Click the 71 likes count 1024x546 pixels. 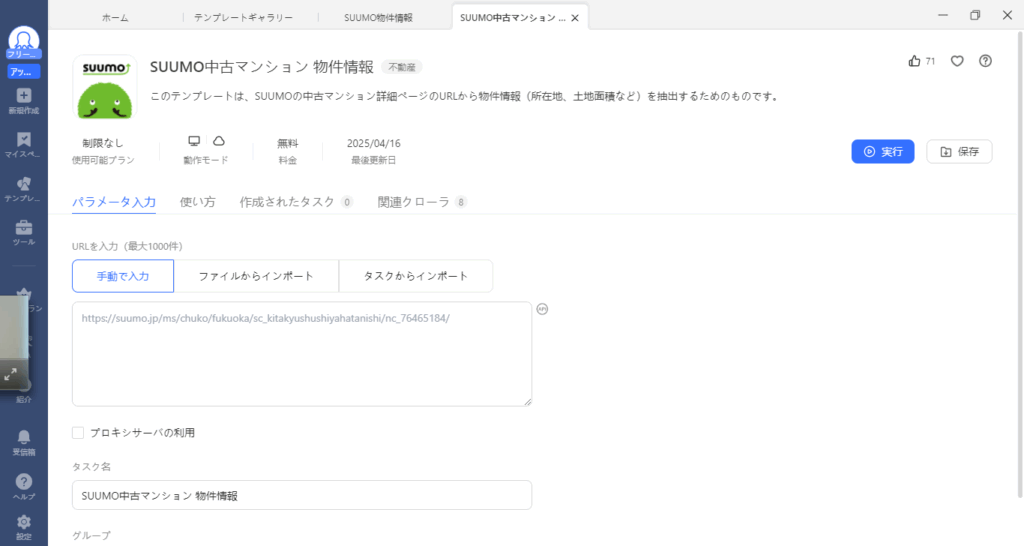tap(931, 61)
